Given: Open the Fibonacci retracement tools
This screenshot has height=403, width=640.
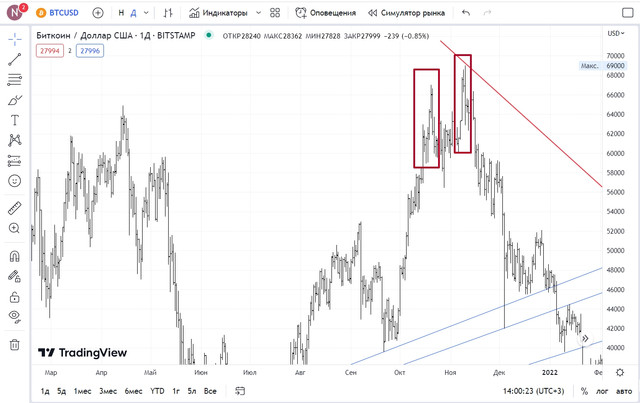Looking at the screenshot, I should tap(15, 80).
